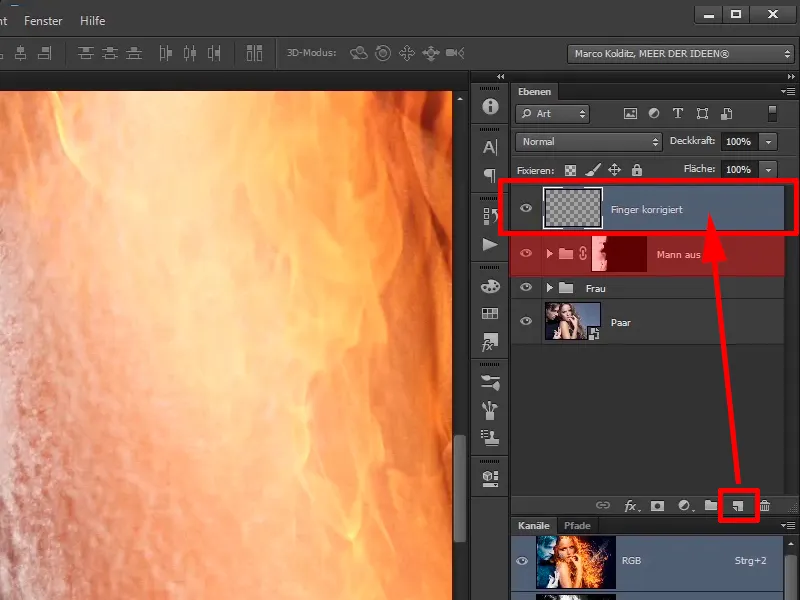Click the Finger korrigiert layer name
The height and width of the screenshot is (600, 800).
pyautogui.click(x=646, y=210)
